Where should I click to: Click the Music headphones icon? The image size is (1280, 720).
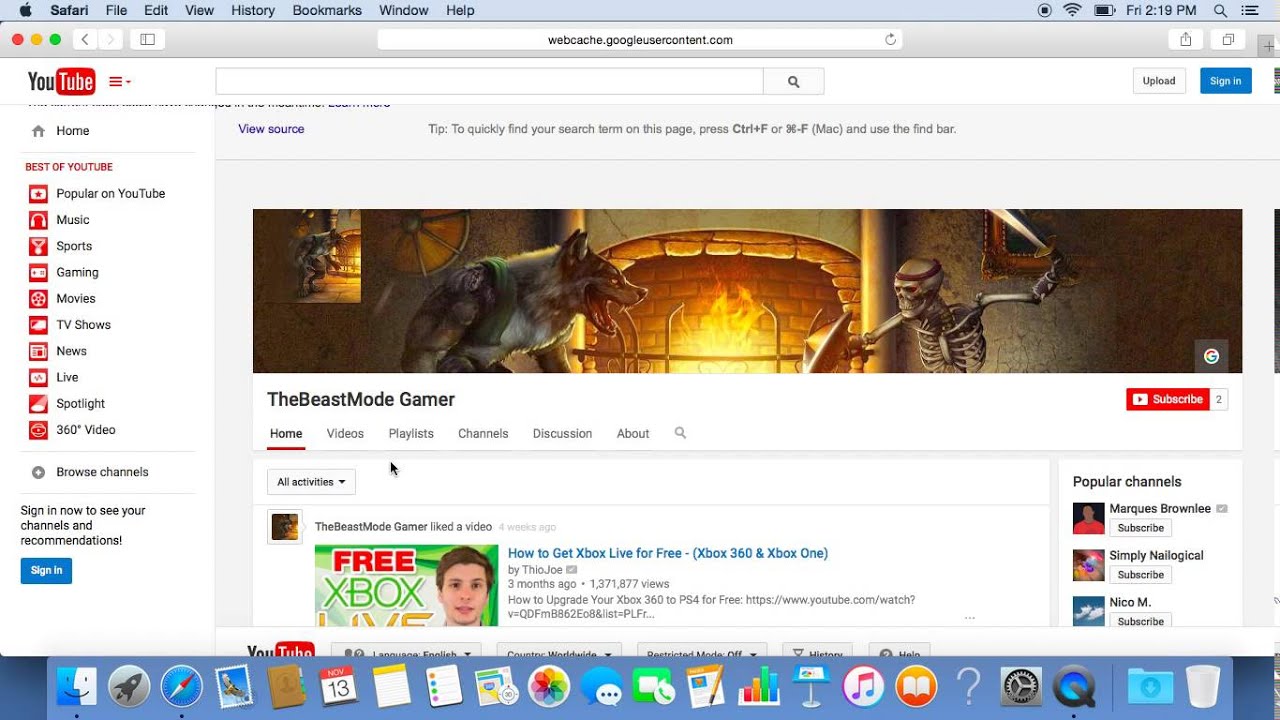tap(38, 220)
